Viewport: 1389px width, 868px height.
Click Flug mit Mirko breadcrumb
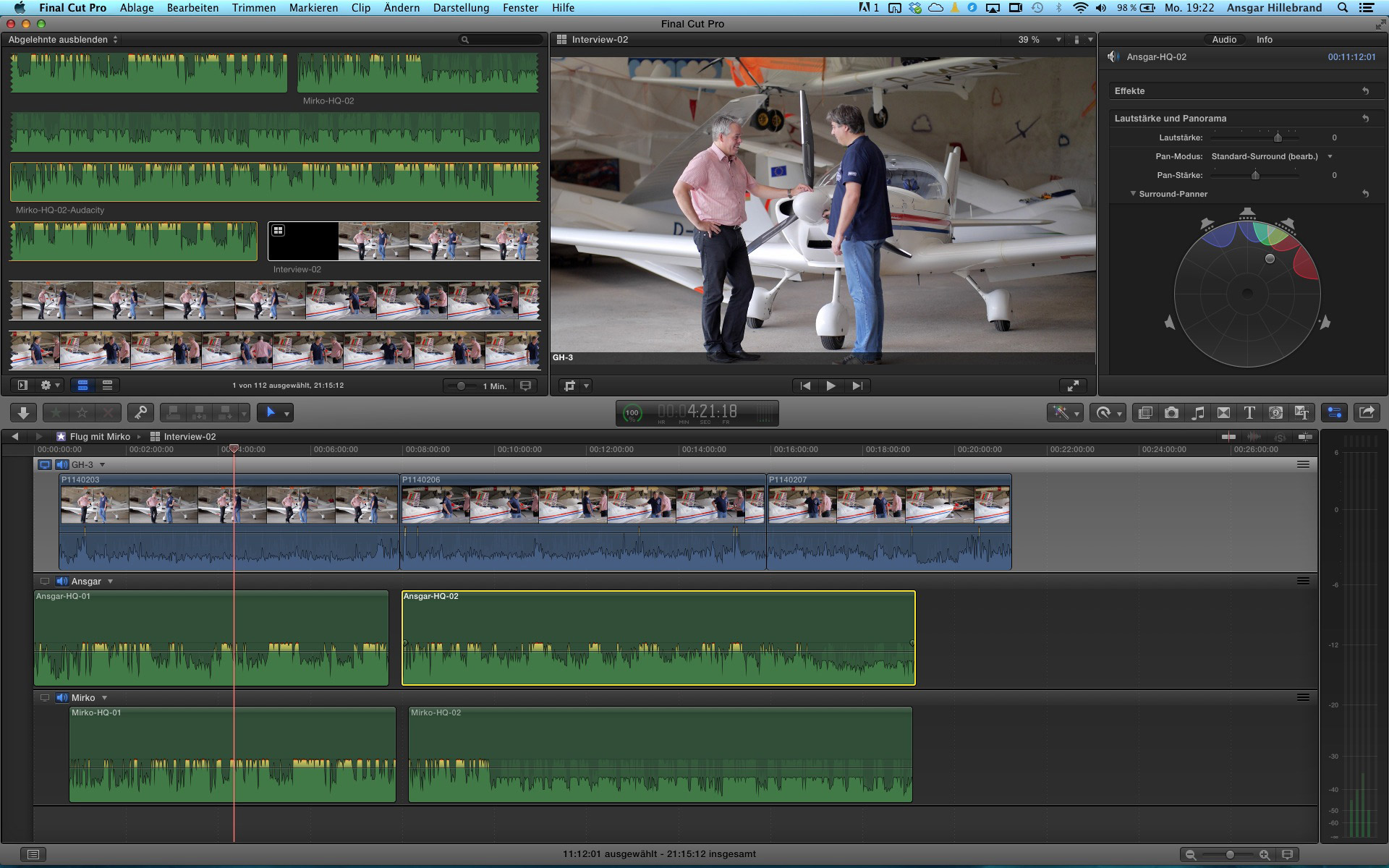tap(99, 436)
